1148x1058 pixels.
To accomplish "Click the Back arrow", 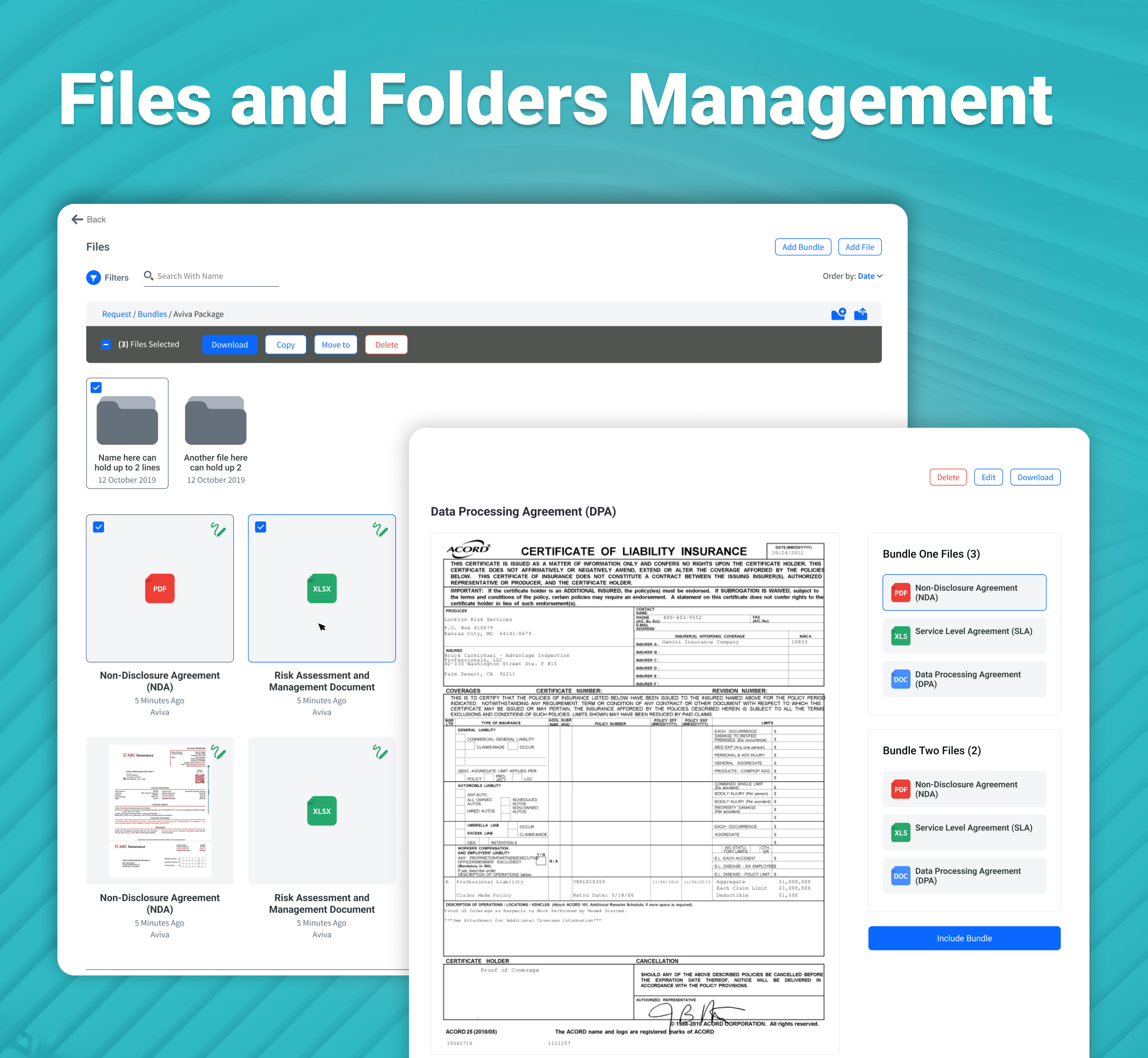I will pos(79,219).
